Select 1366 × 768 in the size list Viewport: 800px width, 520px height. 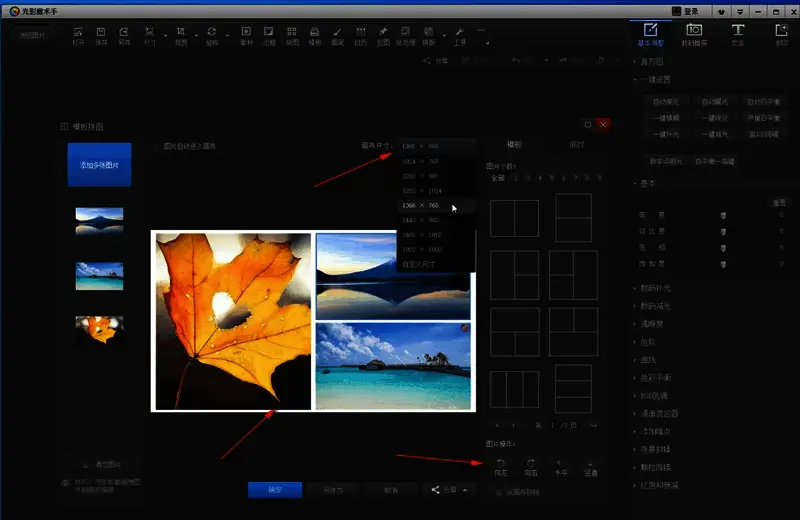[x=421, y=205]
